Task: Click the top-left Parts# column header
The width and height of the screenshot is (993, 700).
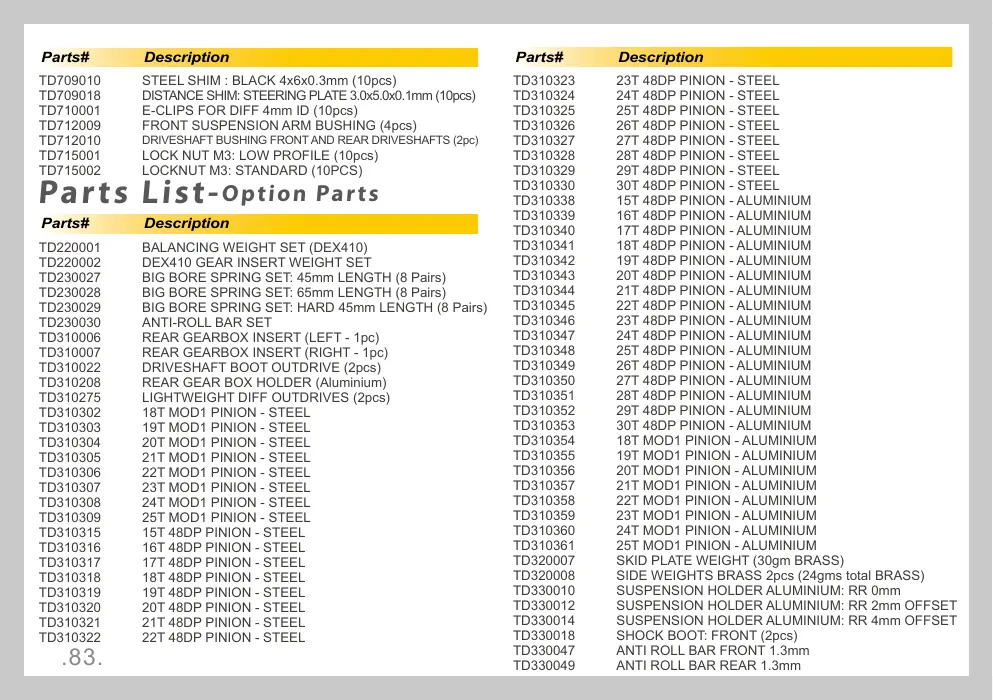Action: click(65, 57)
